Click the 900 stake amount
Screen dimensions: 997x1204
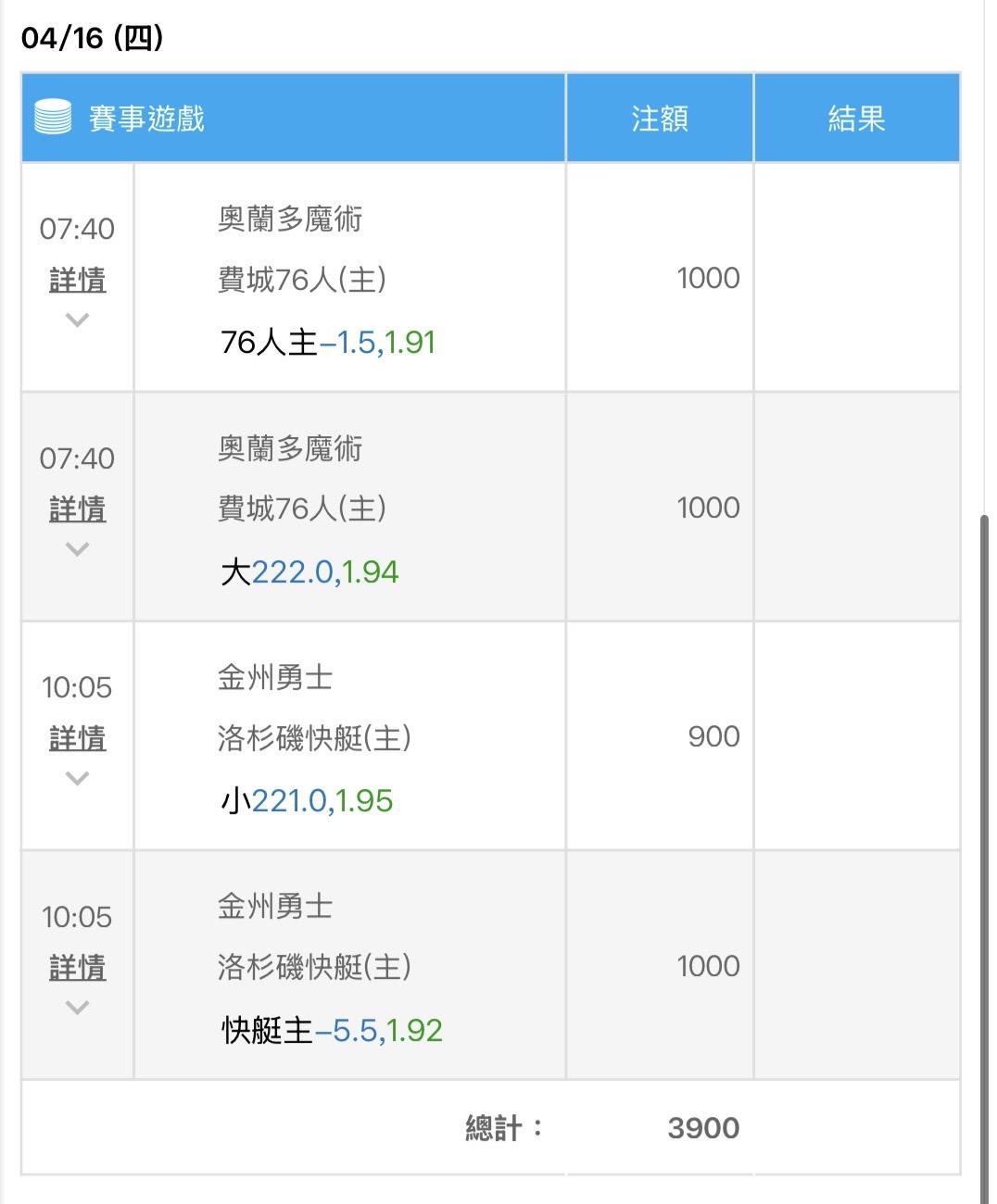(x=713, y=737)
